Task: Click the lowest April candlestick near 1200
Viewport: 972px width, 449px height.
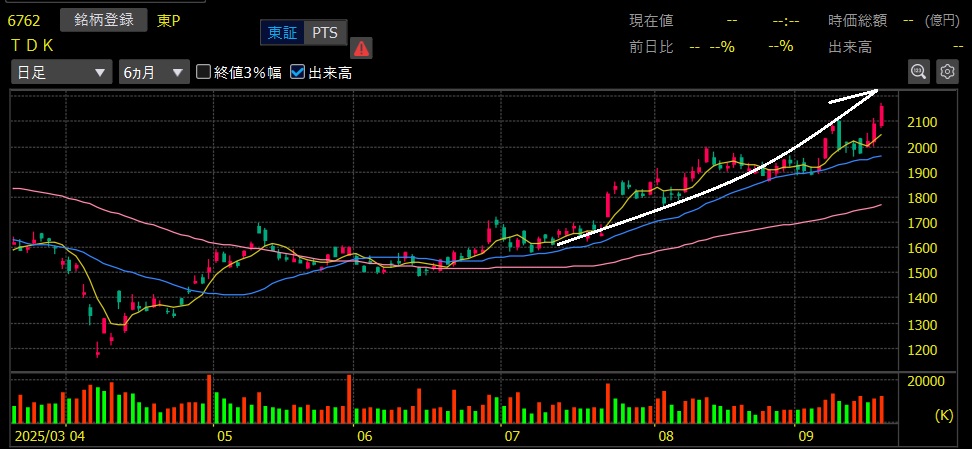Action: (x=98, y=348)
